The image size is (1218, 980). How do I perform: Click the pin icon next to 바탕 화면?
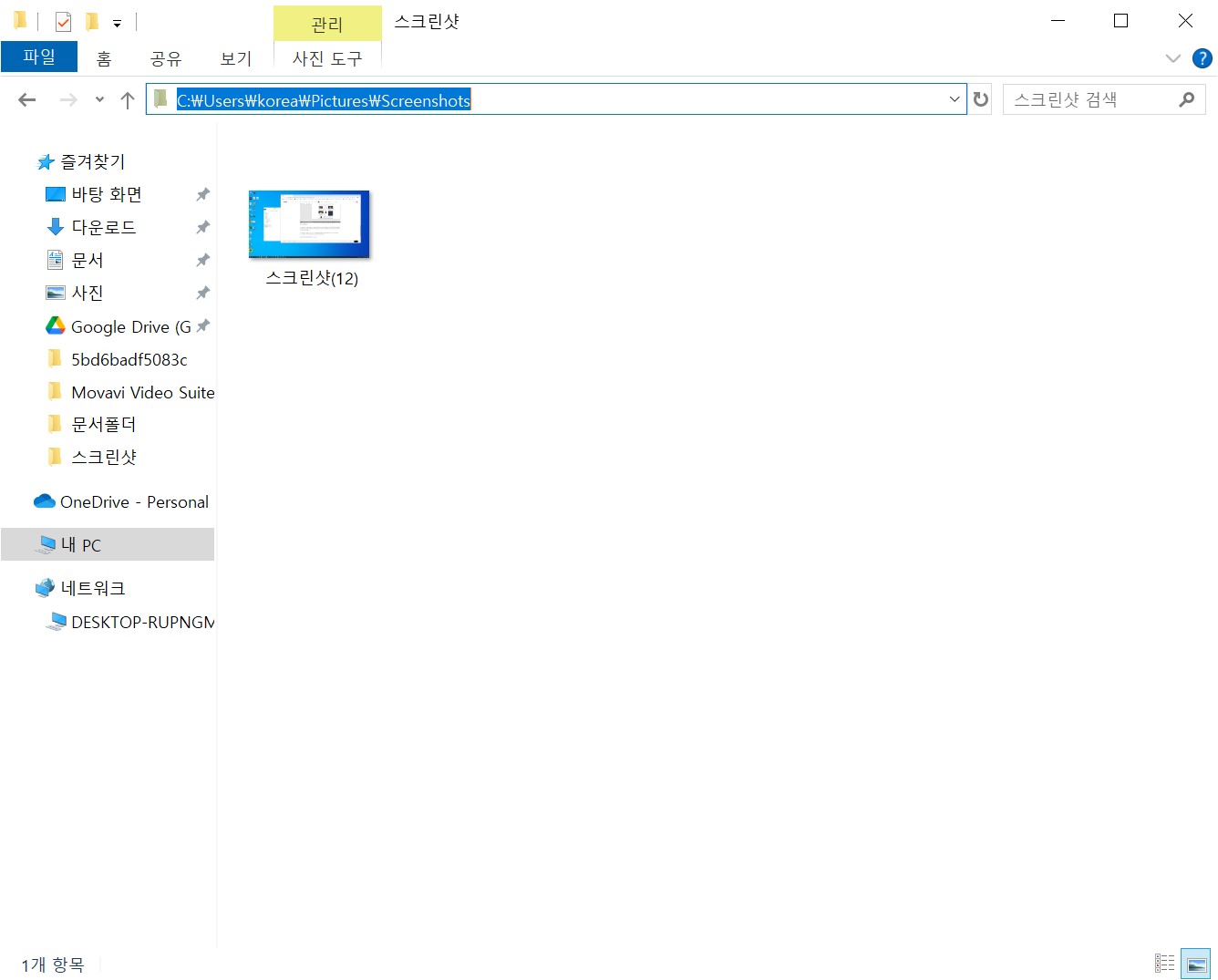202,194
